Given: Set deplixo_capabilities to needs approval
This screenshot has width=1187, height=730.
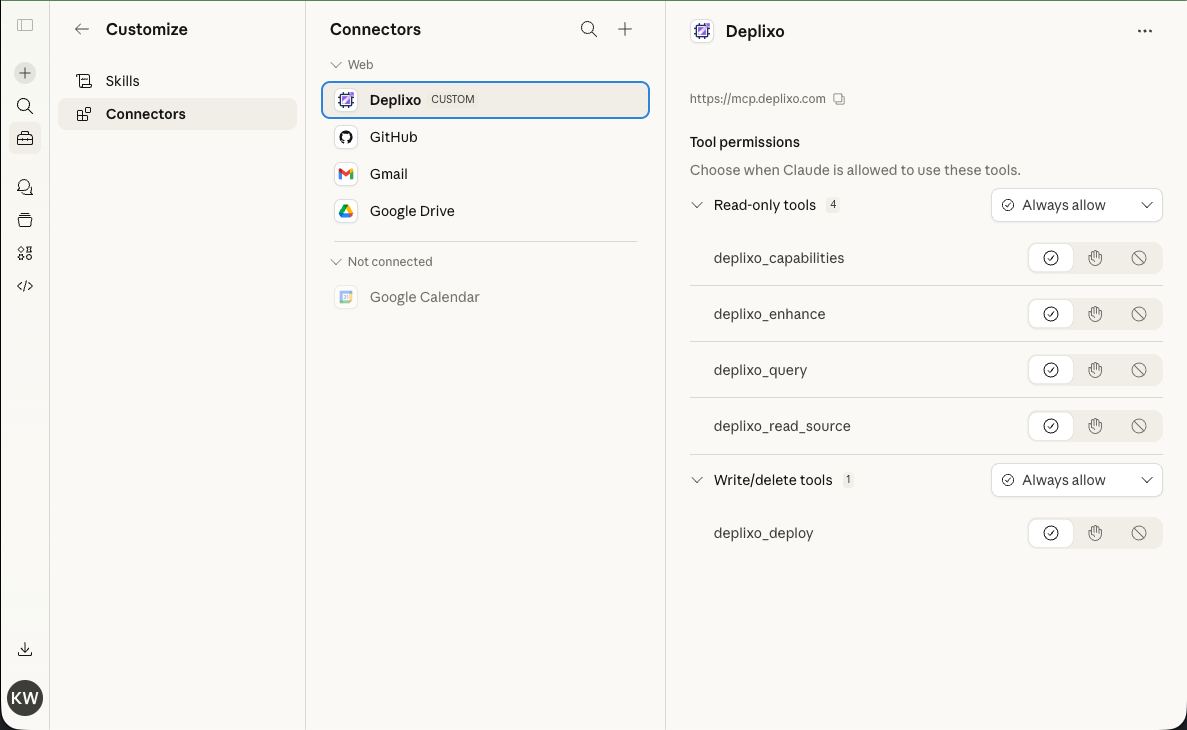Looking at the screenshot, I should 1095,258.
